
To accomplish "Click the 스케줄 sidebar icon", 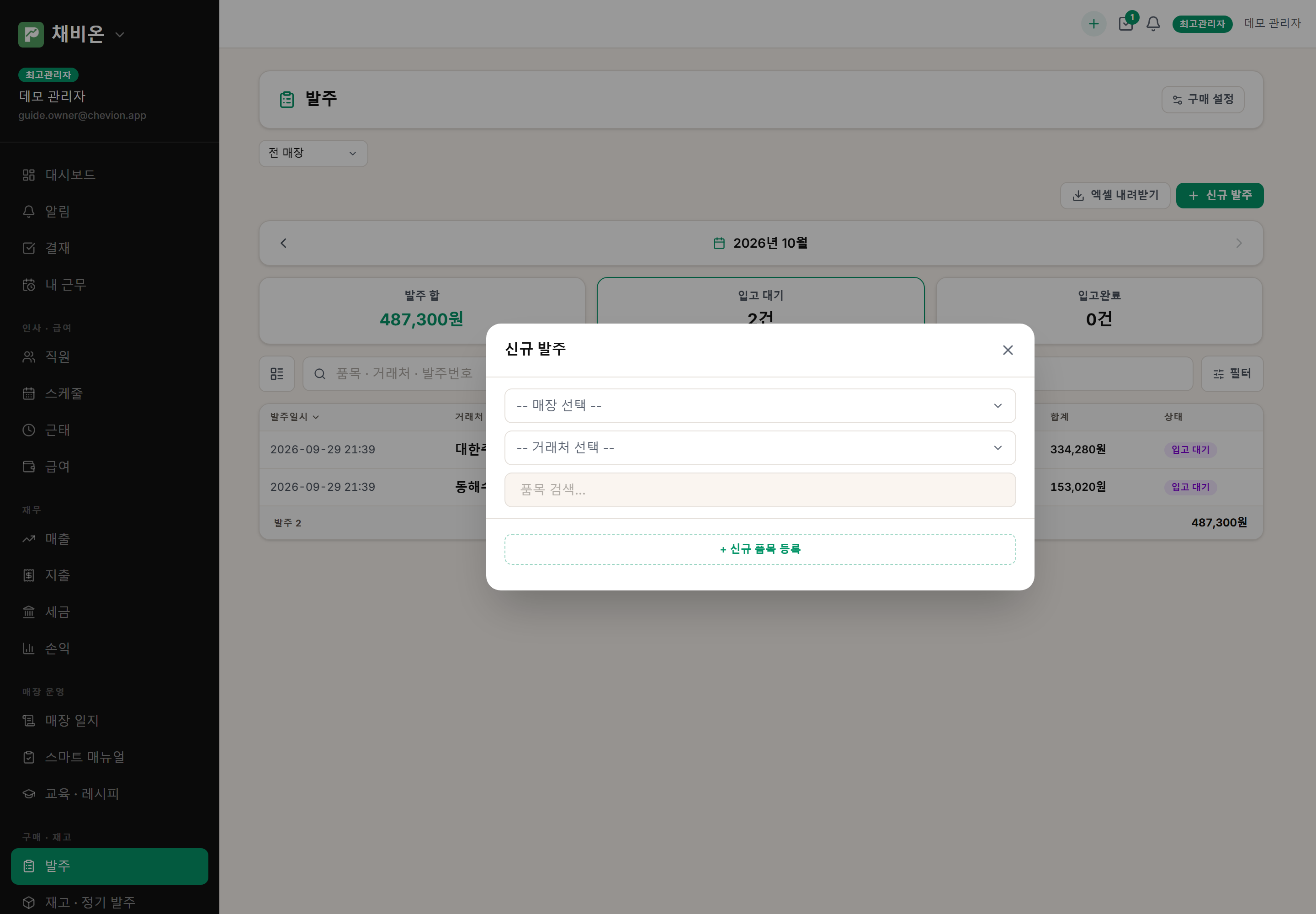I will click(29, 393).
